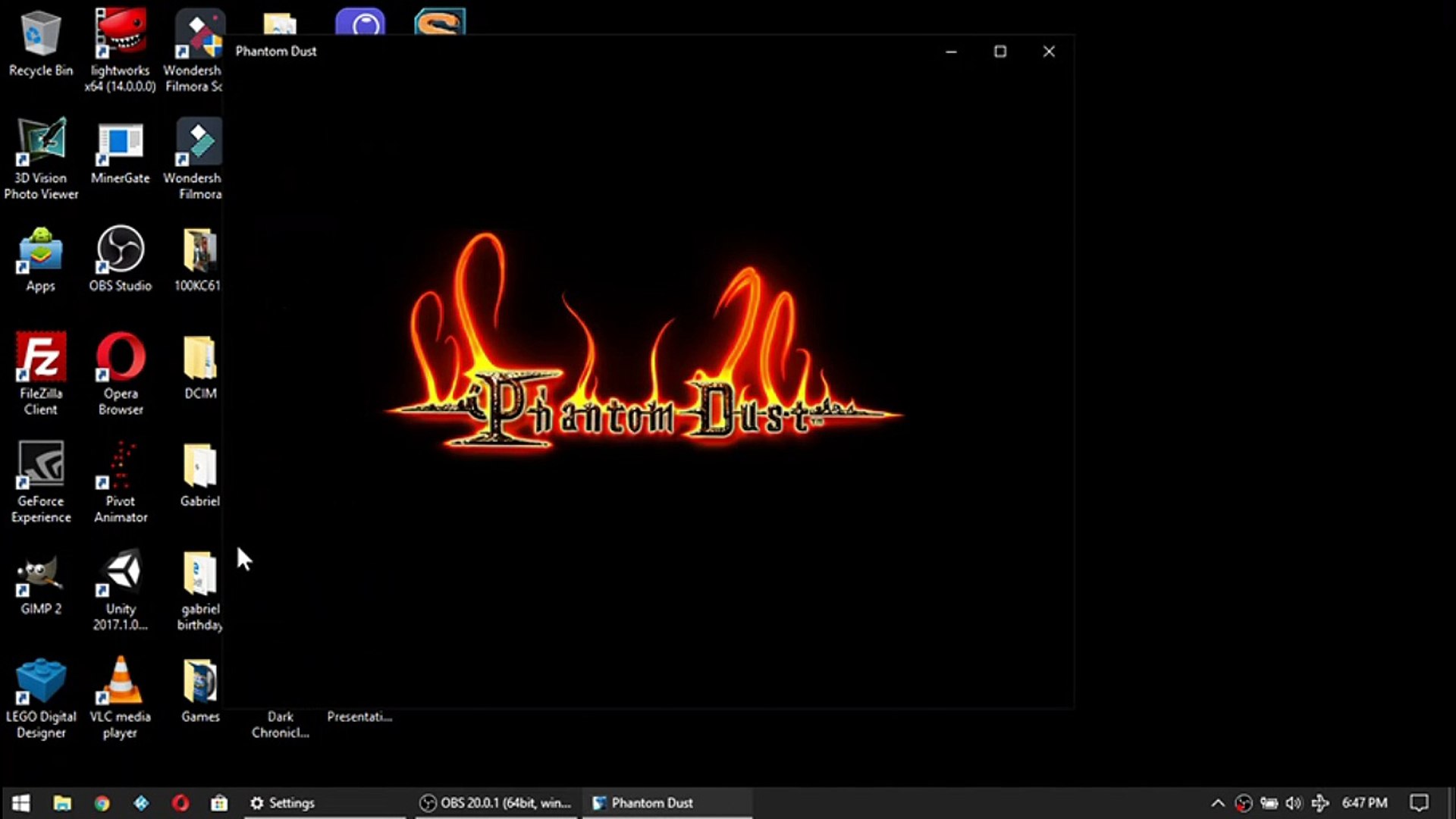The image size is (1456, 819).
Task: Click the Presentati... desktop item label
Action: 359,717
